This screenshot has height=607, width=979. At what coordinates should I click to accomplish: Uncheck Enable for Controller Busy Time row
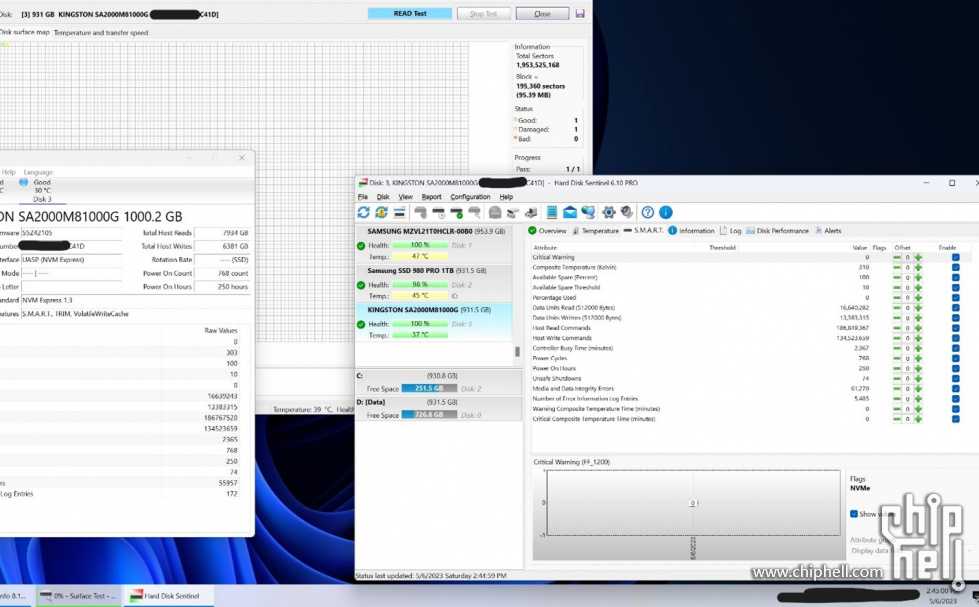(955, 348)
